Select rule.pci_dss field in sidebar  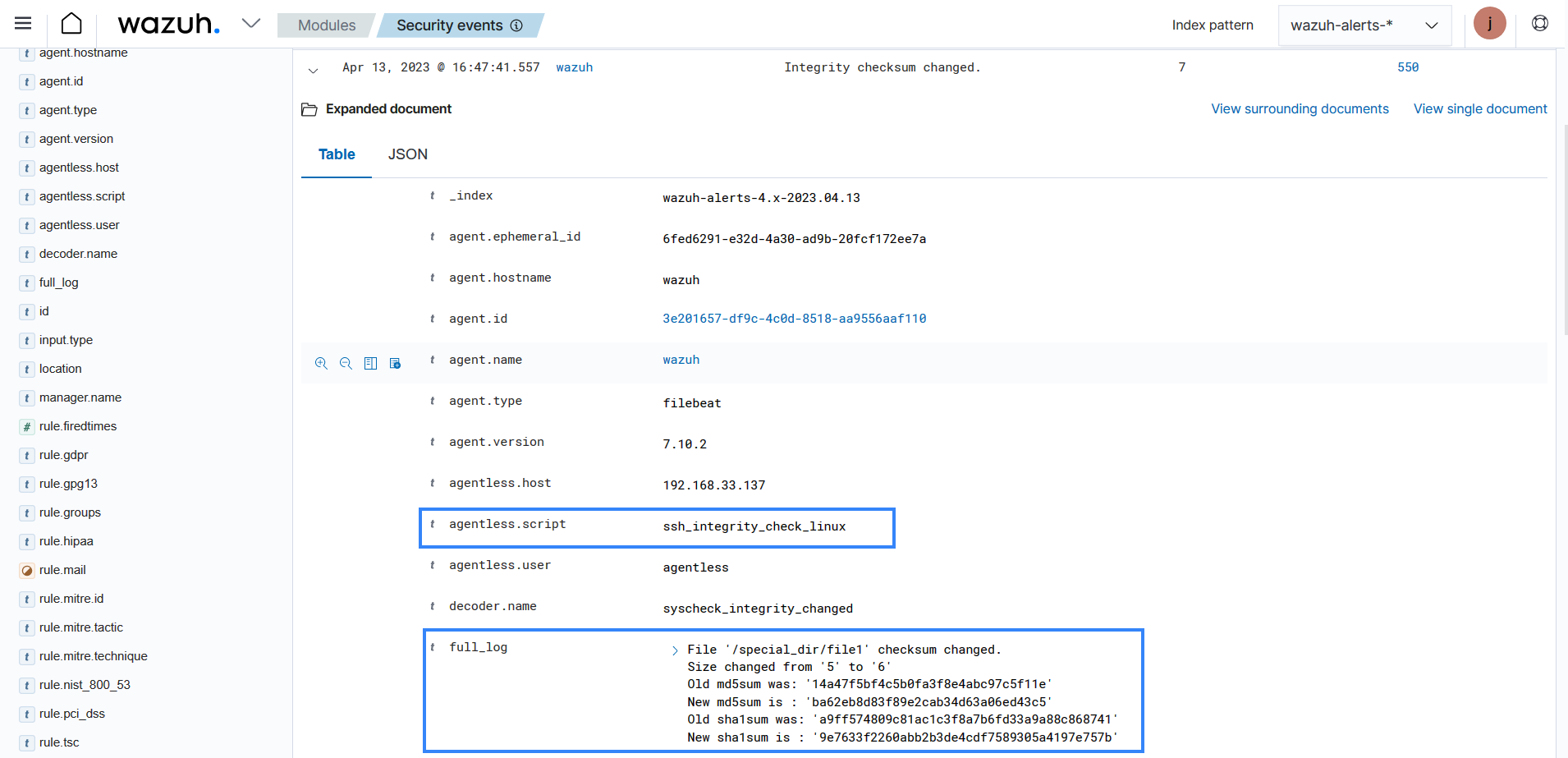(x=71, y=714)
